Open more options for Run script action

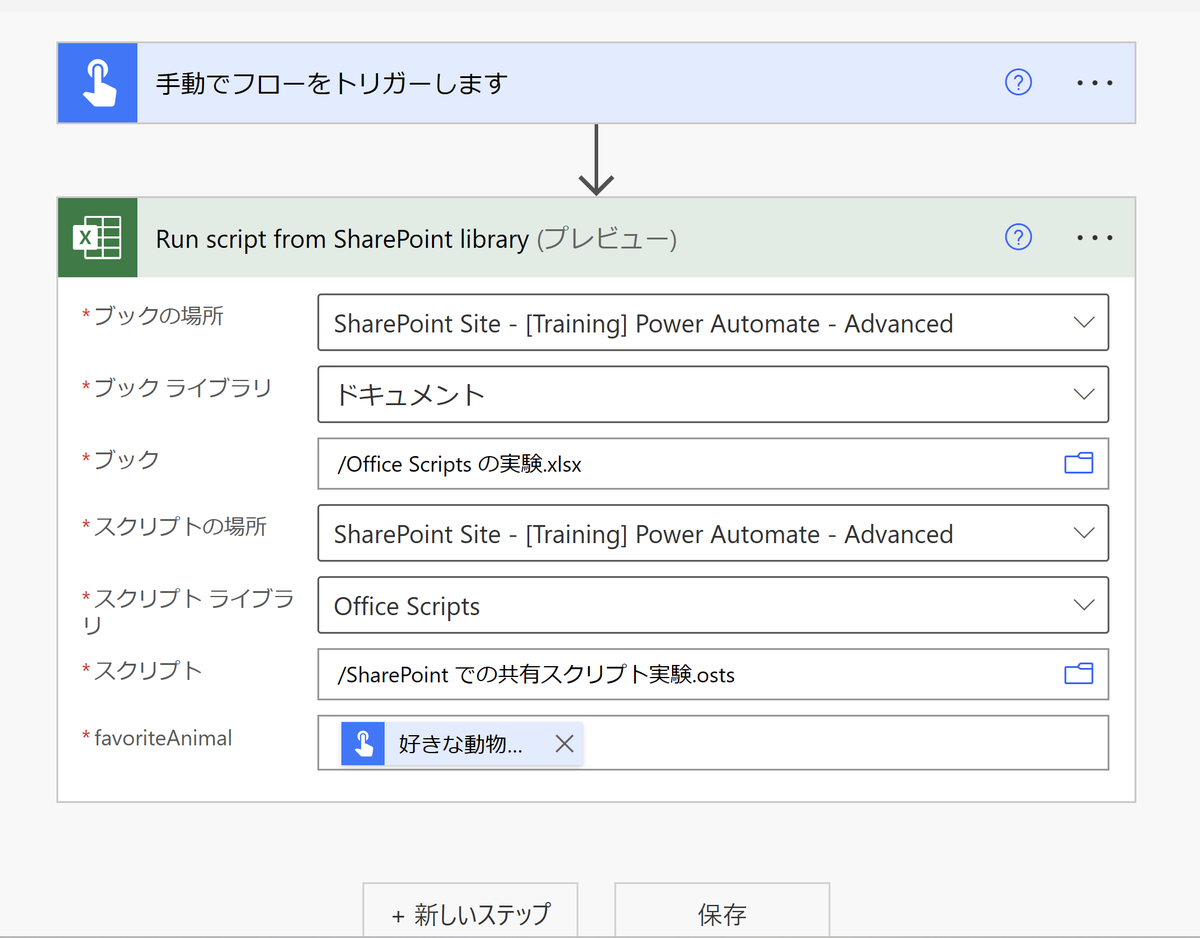1095,238
